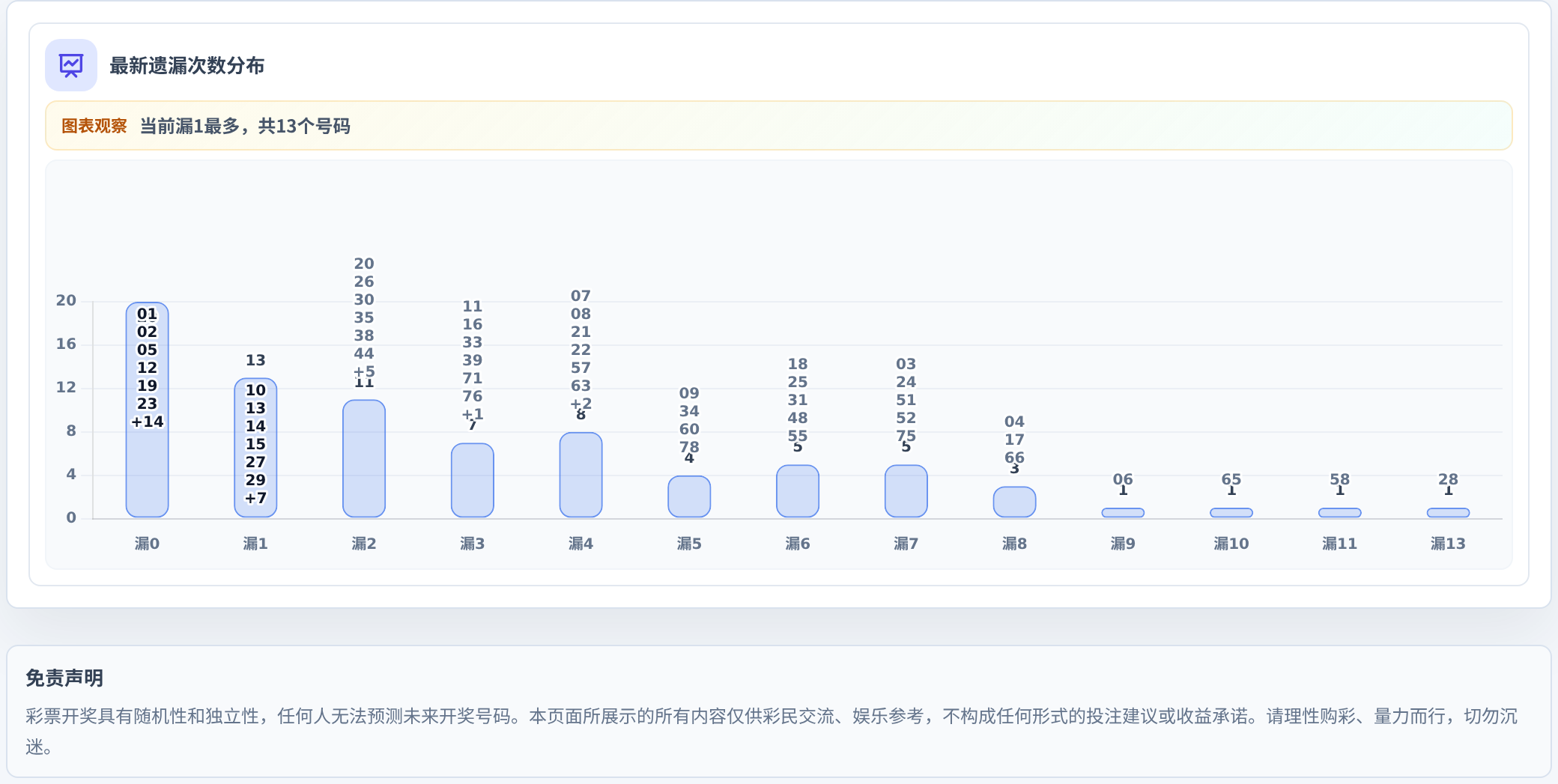This screenshot has width=1558, height=784.
Task: Click the x-axis label 漏10
Action: click(1231, 544)
